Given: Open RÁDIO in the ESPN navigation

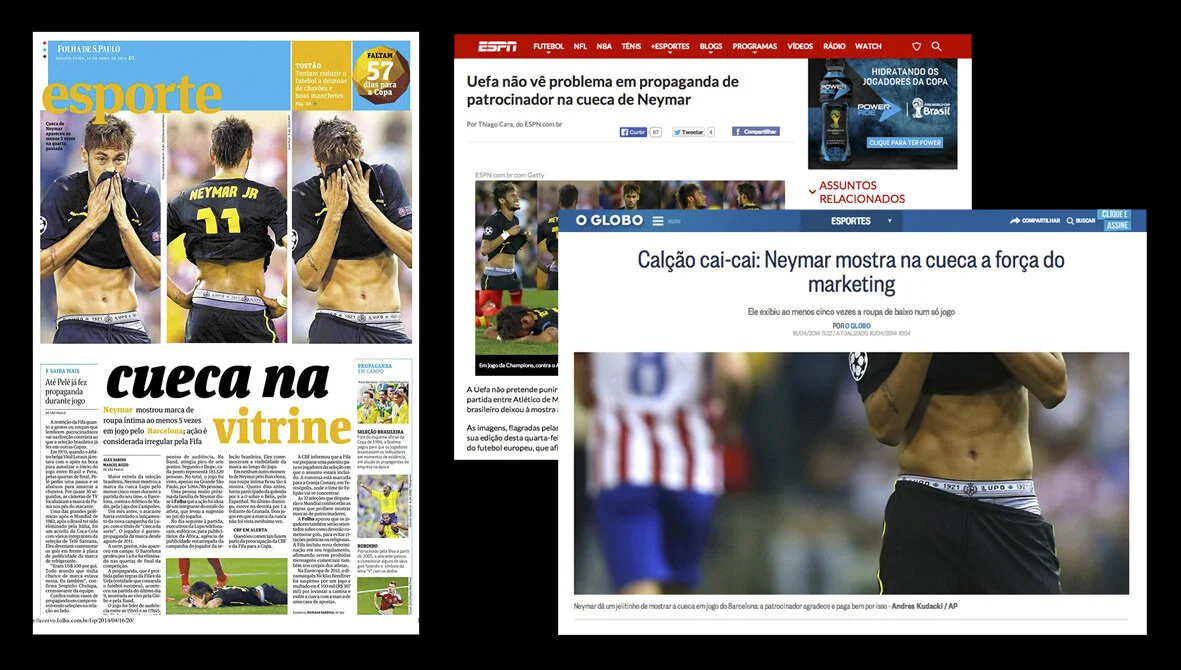Looking at the screenshot, I should click(x=834, y=47).
